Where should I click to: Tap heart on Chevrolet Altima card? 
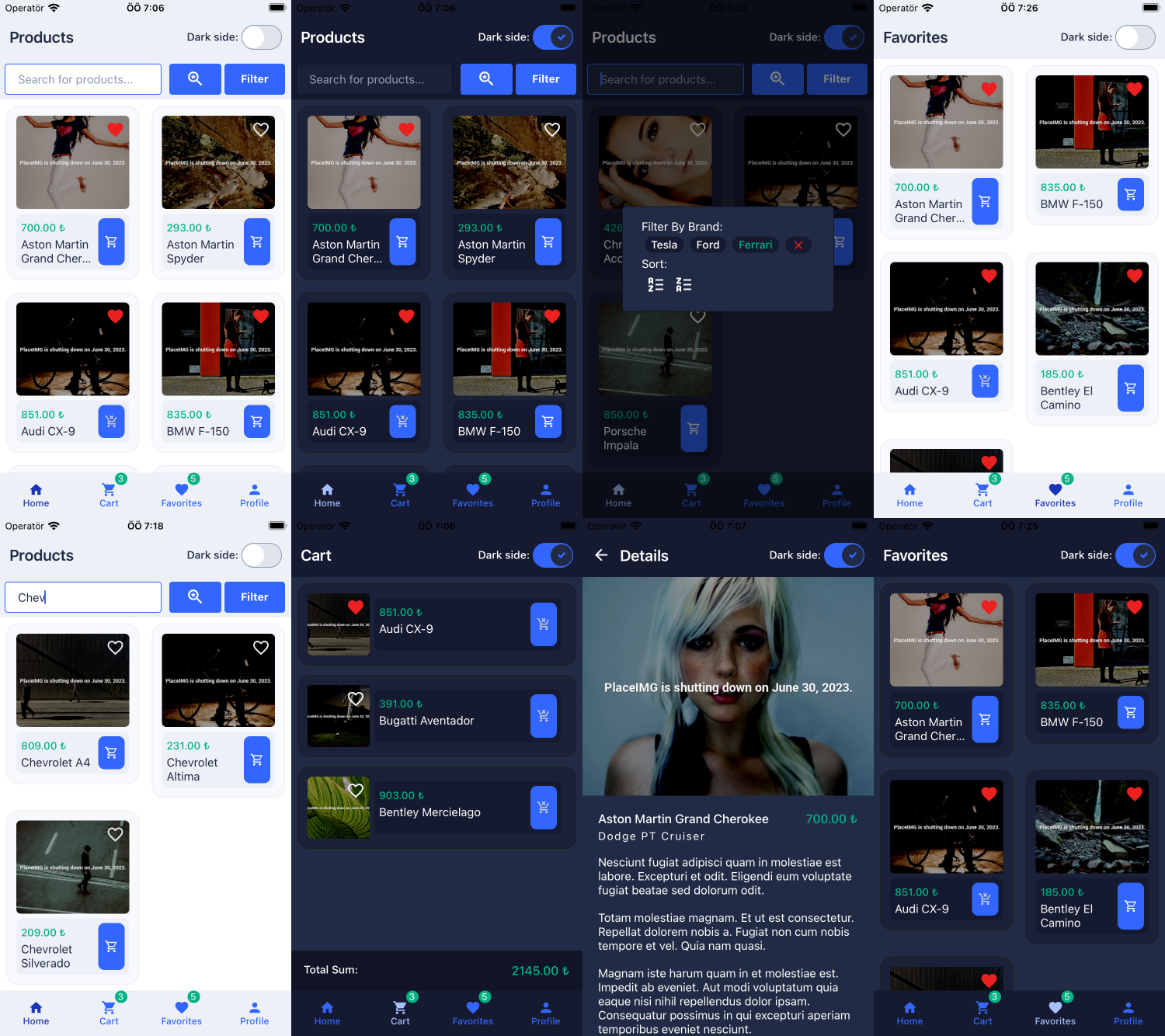tap(261, 647)
